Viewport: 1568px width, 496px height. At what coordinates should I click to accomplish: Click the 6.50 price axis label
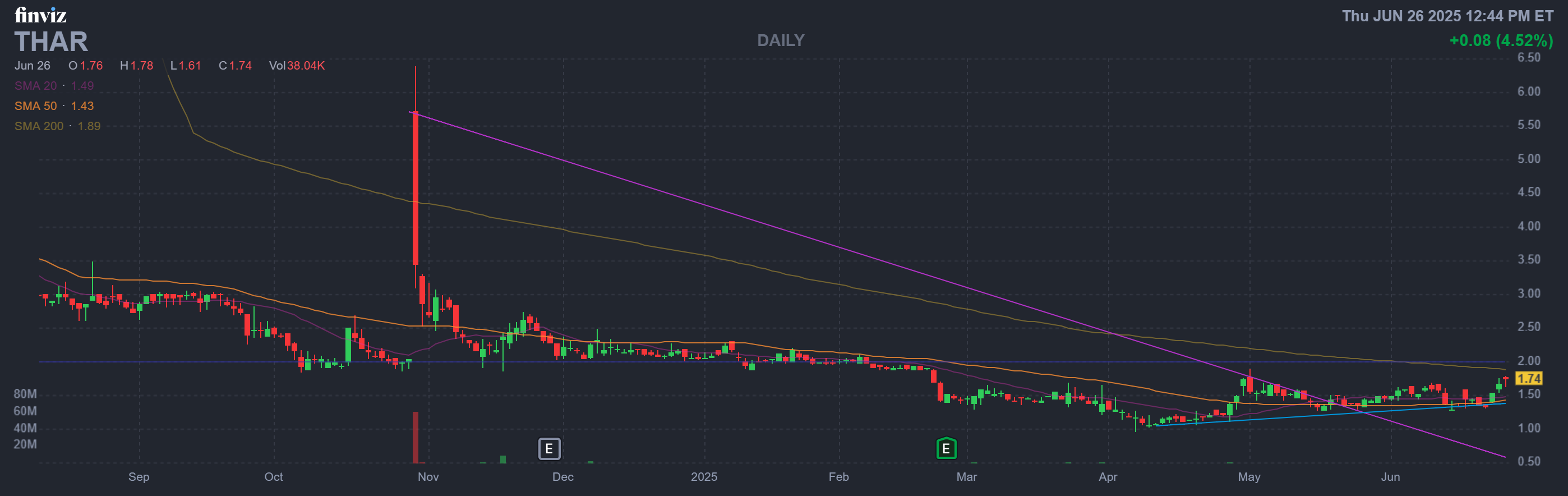[x=1528, y=58]
